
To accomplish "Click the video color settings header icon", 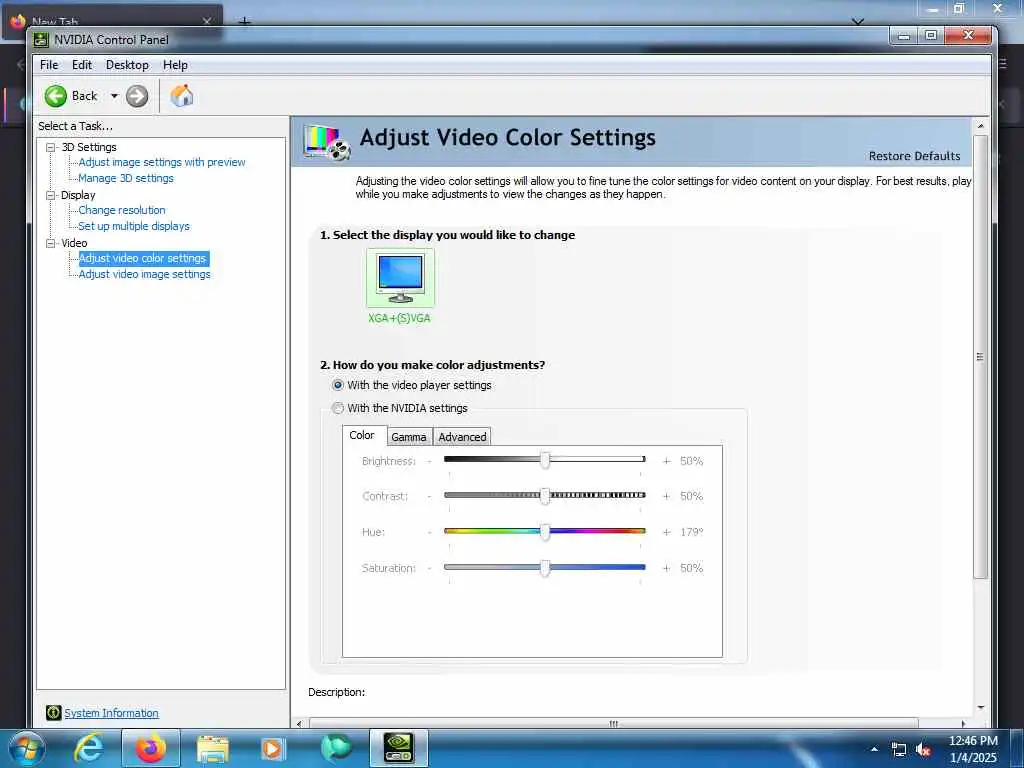I will coord(327,142).
